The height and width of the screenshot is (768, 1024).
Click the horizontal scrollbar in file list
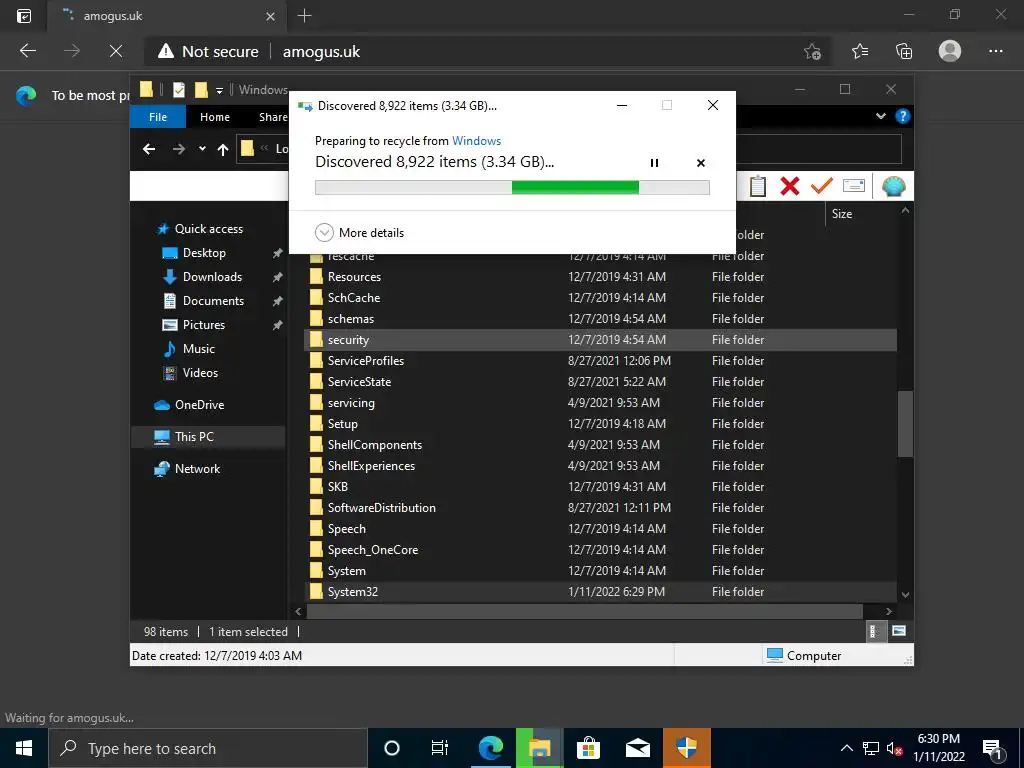point(584,611)
